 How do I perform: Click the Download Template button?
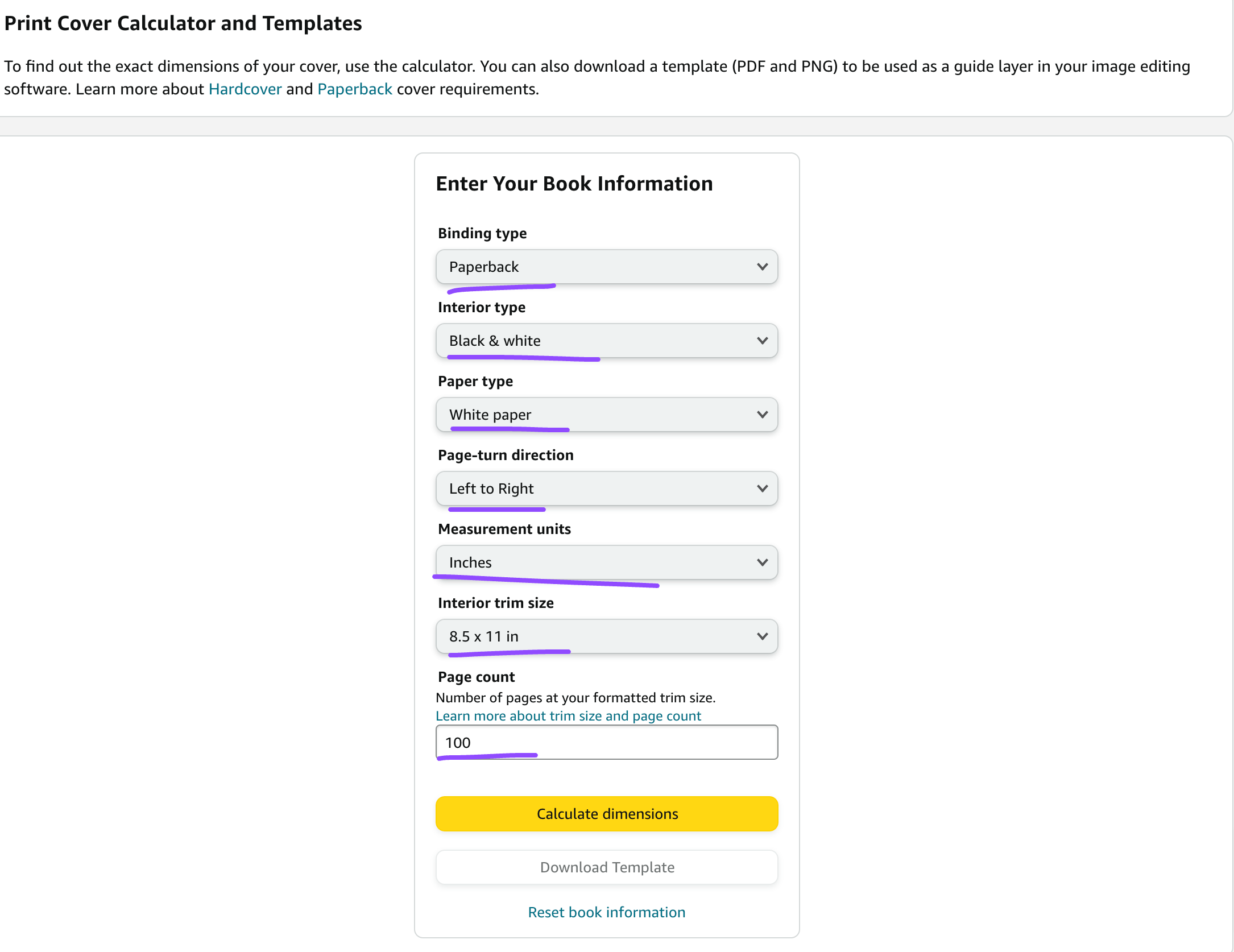click(606, 867)
